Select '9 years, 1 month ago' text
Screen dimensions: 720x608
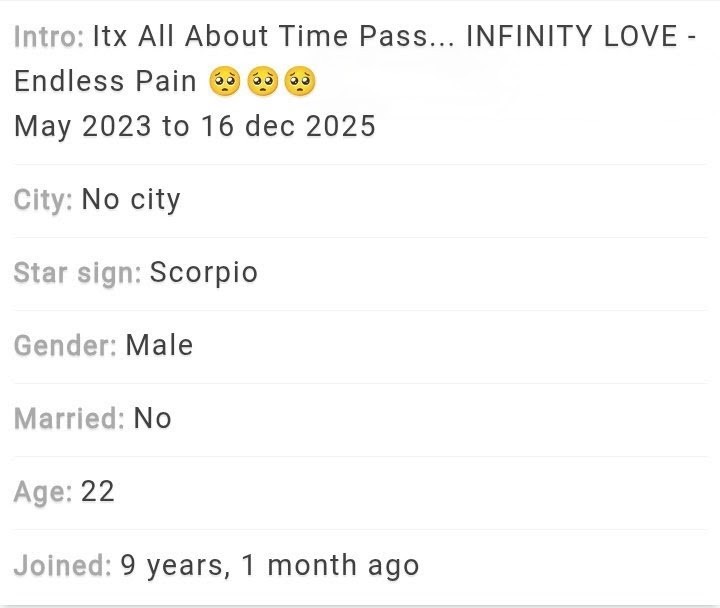pyautogui.click(x=270, y=565)
